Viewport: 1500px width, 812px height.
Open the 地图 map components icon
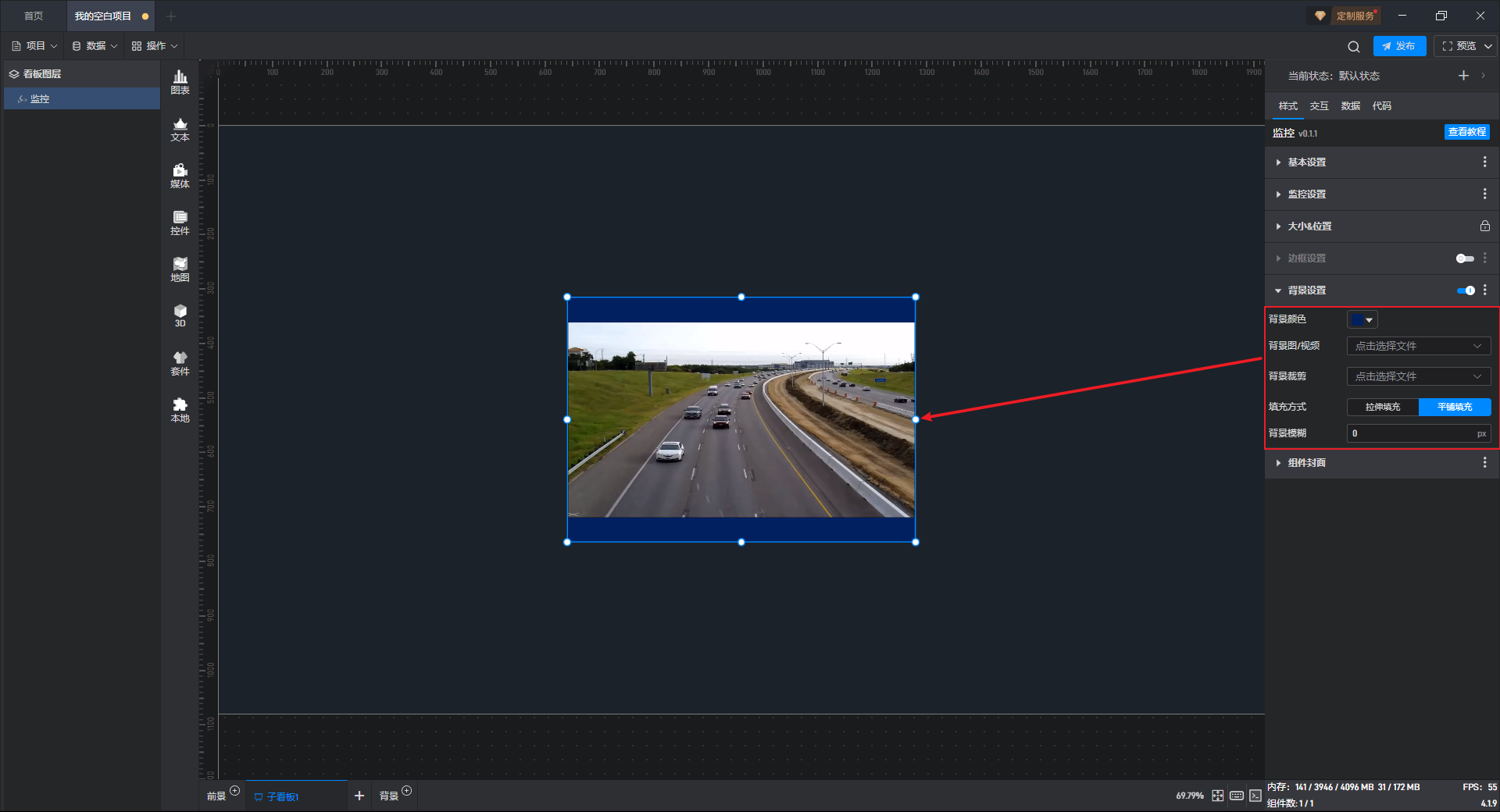180,269
